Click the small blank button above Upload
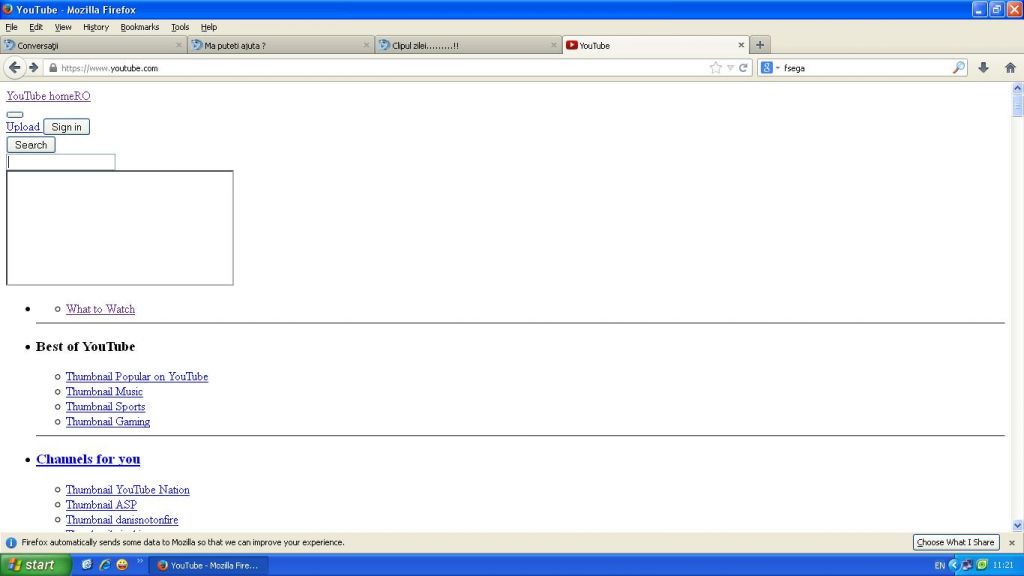This screenshot has width=1024, height=576. 15,114
